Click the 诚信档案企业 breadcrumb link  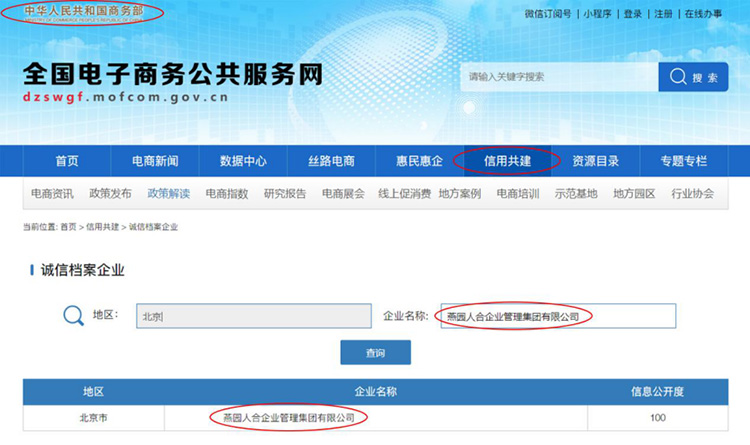click(153, 227)
